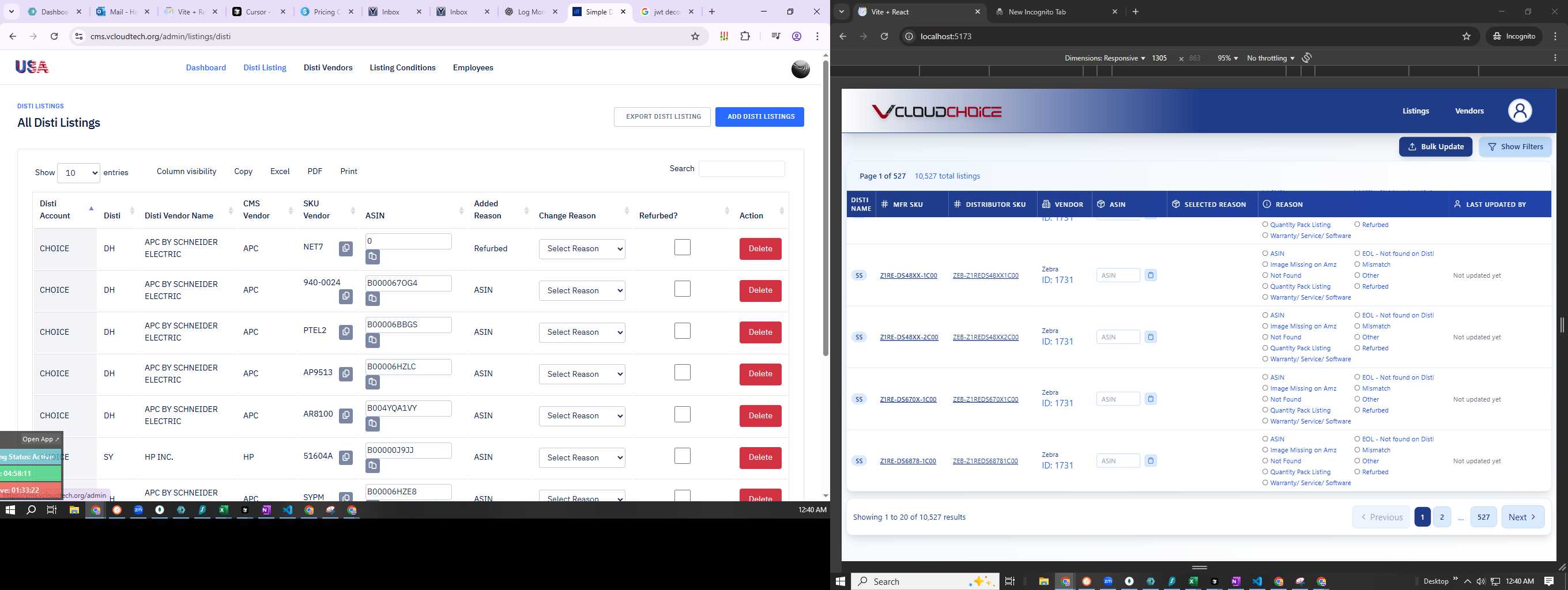The width and height of the screenshot is (1568, 590).
Task: Open Select Reason dropdown in 51604A row
Action: click(582, 457)
